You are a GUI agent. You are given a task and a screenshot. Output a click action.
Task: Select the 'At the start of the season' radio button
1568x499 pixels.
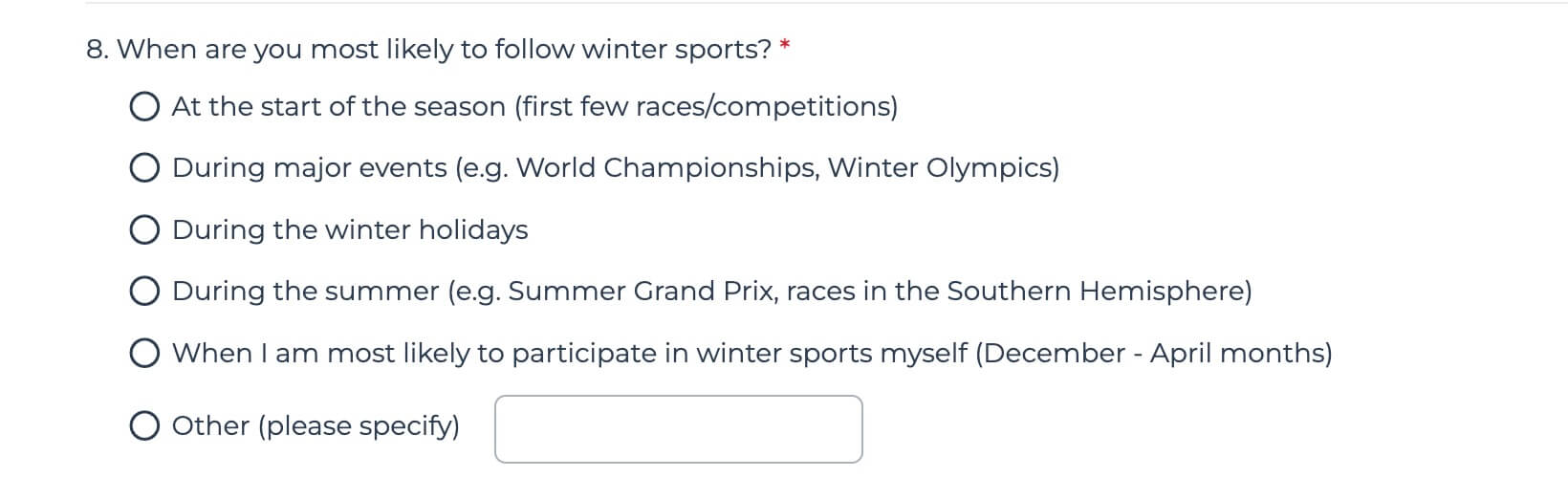click(144, 107)
